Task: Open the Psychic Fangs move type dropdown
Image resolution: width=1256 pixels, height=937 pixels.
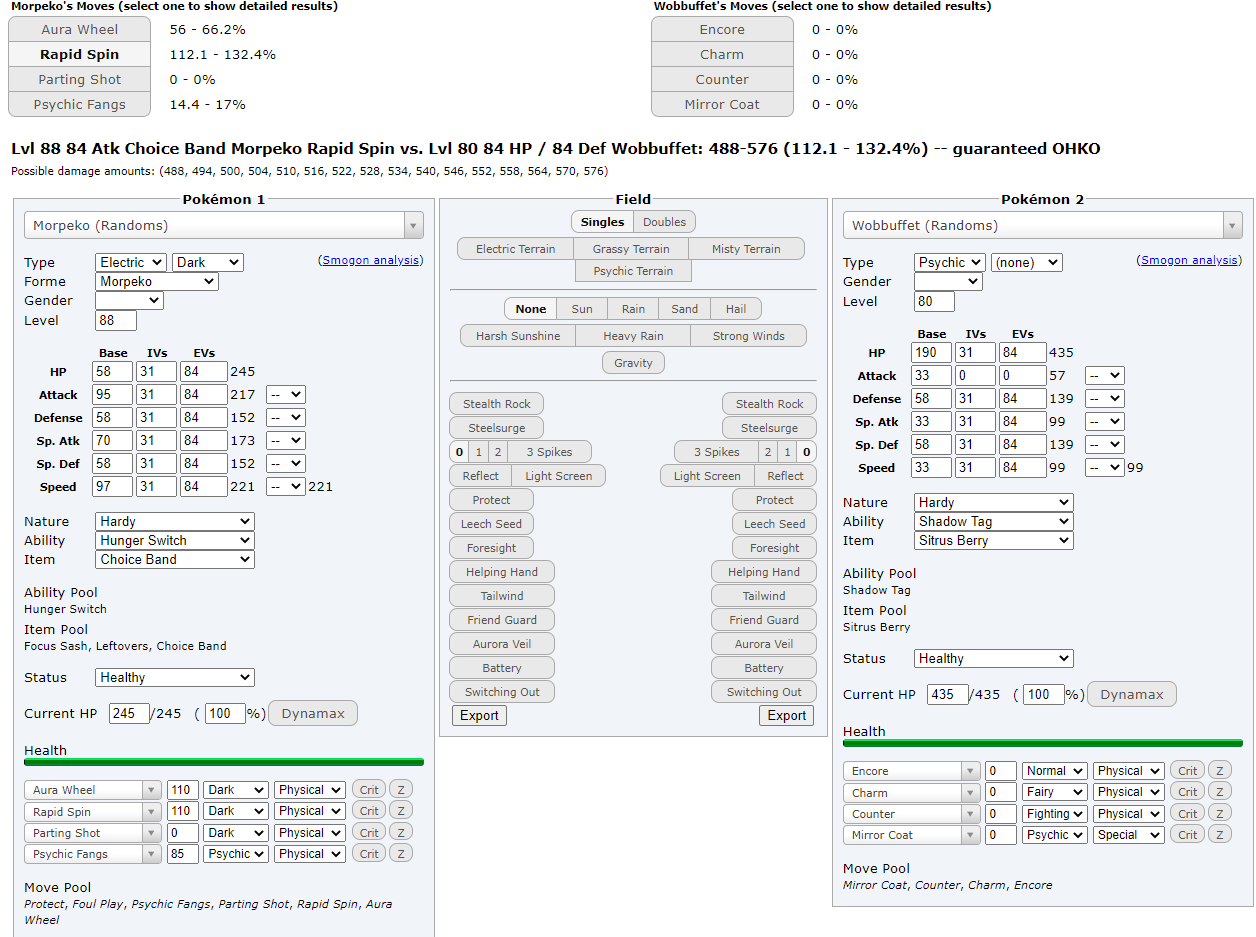Action: pos(236,854)
